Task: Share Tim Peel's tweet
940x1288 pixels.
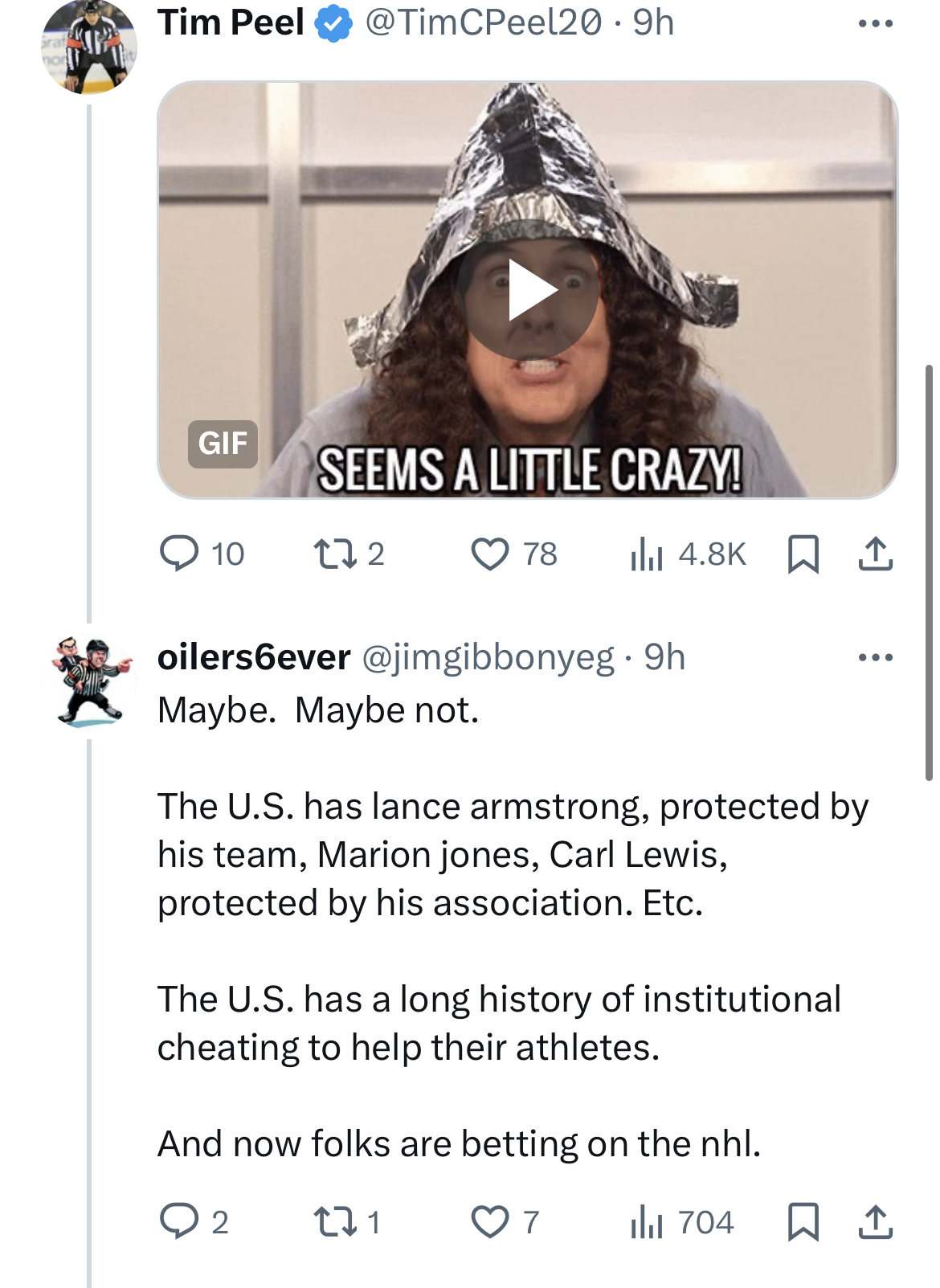Action: point(875,554)
